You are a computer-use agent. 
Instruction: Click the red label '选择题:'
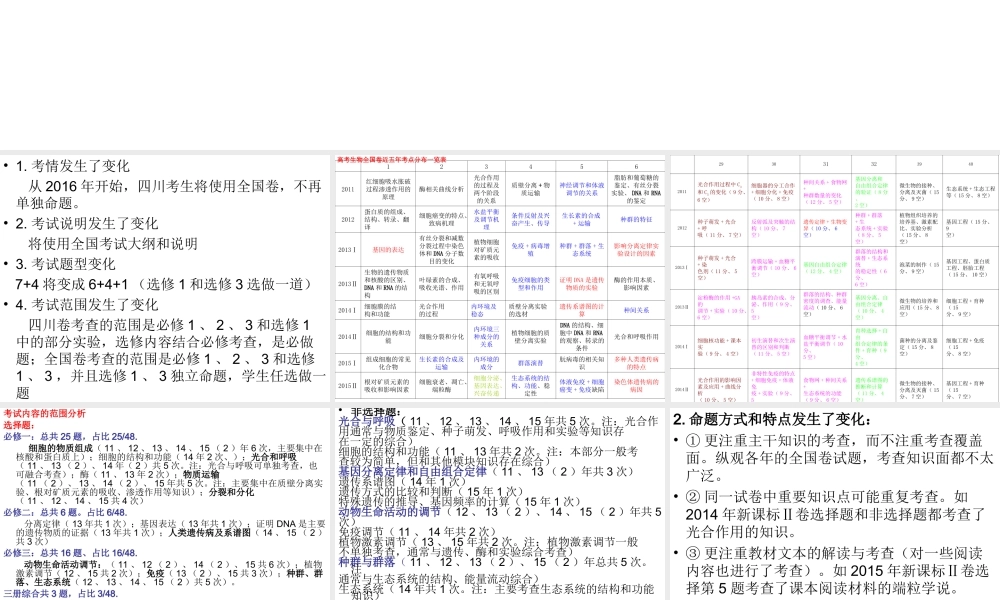[20, 425]
